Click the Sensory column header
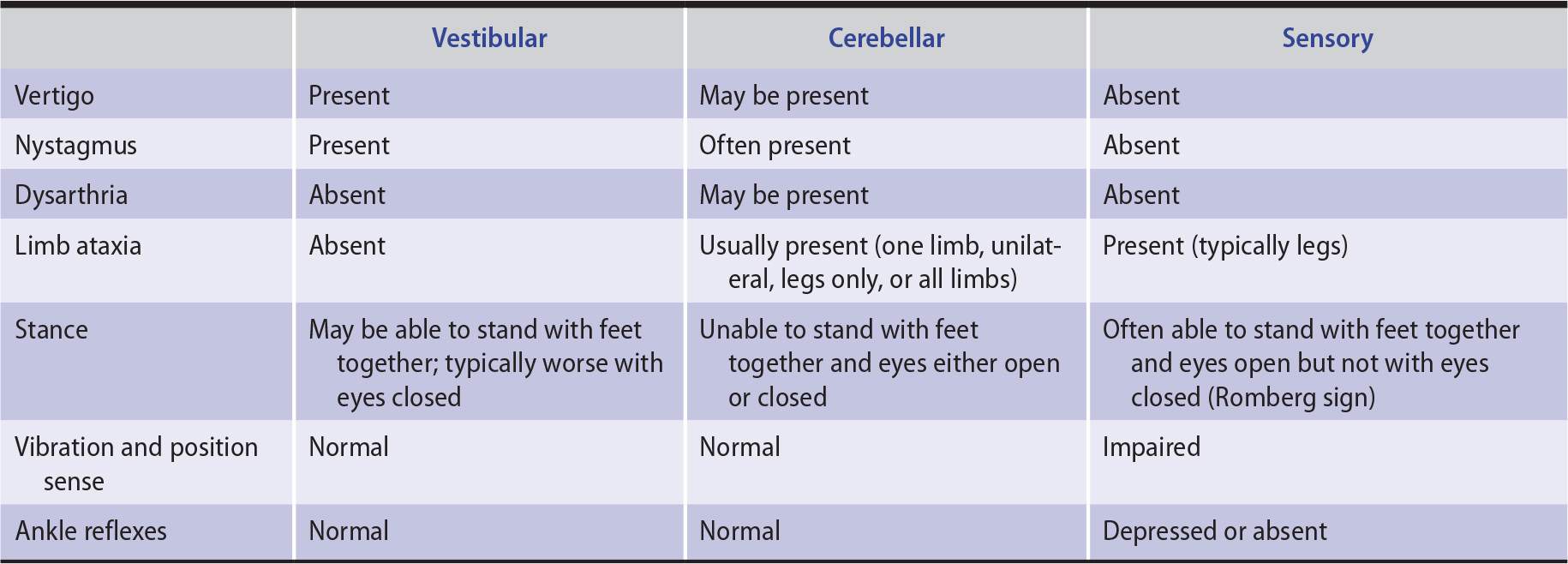 pos(1327,39)
